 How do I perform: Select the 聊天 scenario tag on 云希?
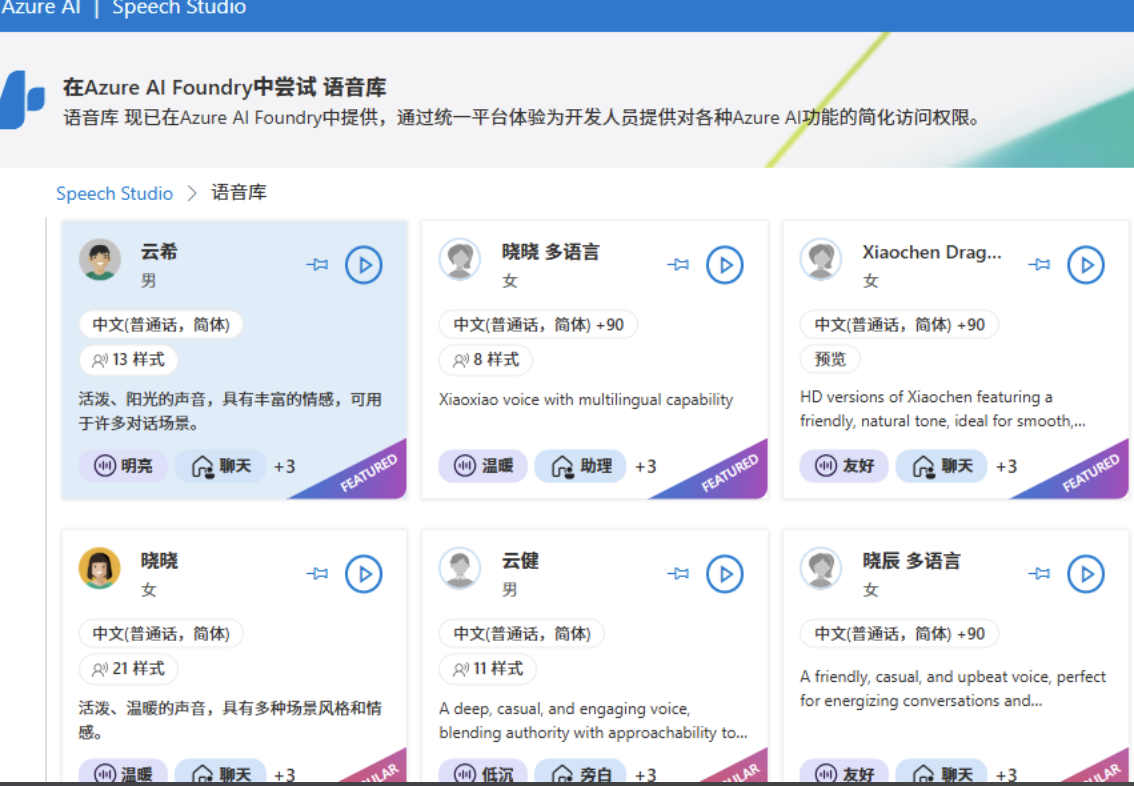[221, 466]
